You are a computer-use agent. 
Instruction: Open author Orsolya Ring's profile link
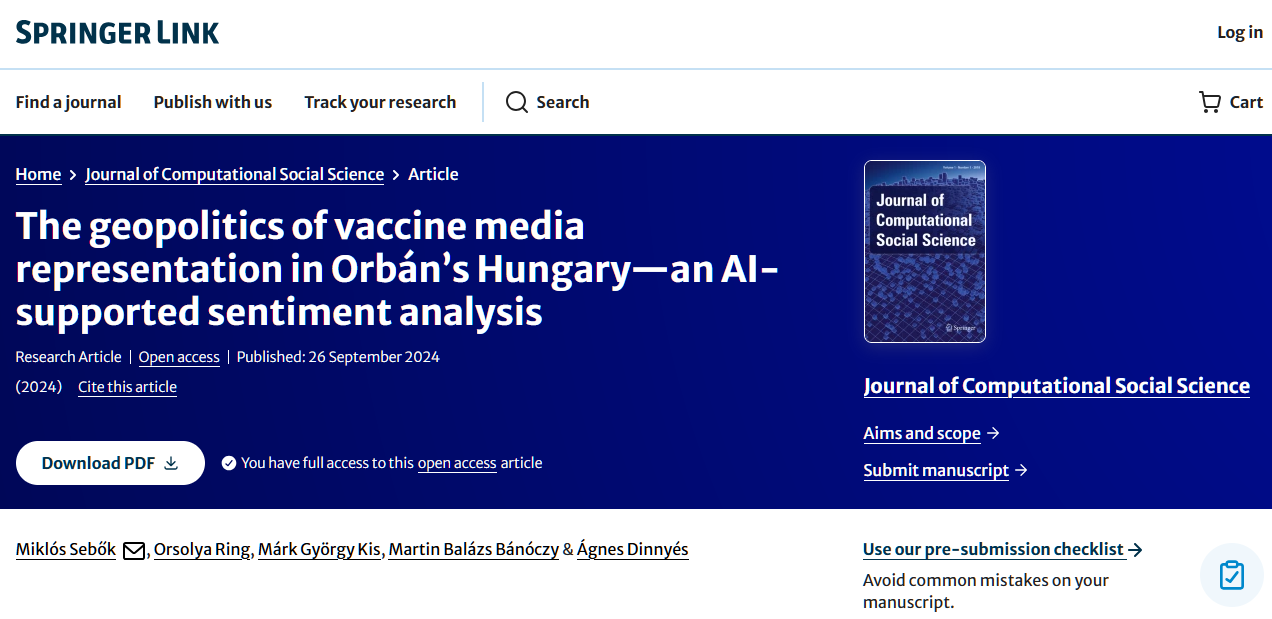tap(202, 549)
